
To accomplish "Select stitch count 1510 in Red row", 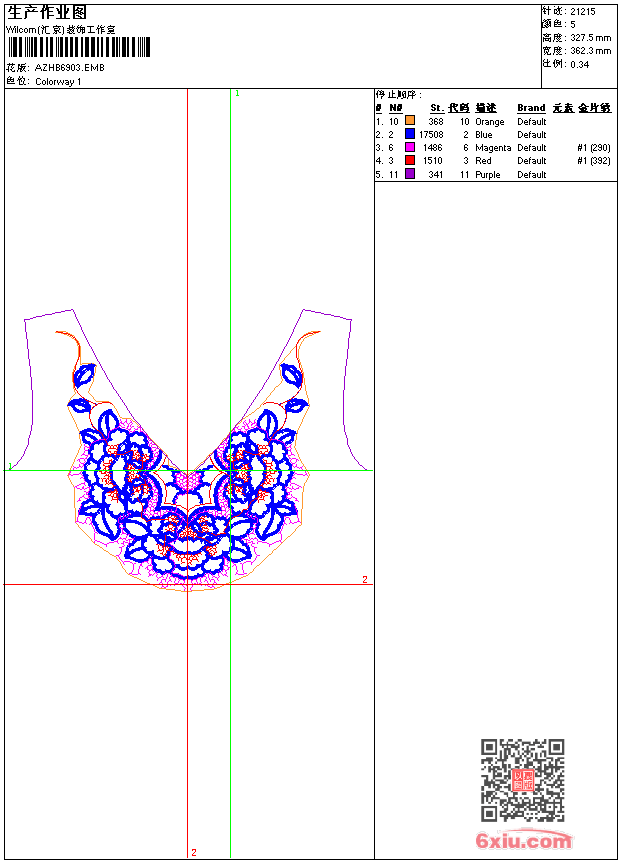I will (x=432, y=161).
